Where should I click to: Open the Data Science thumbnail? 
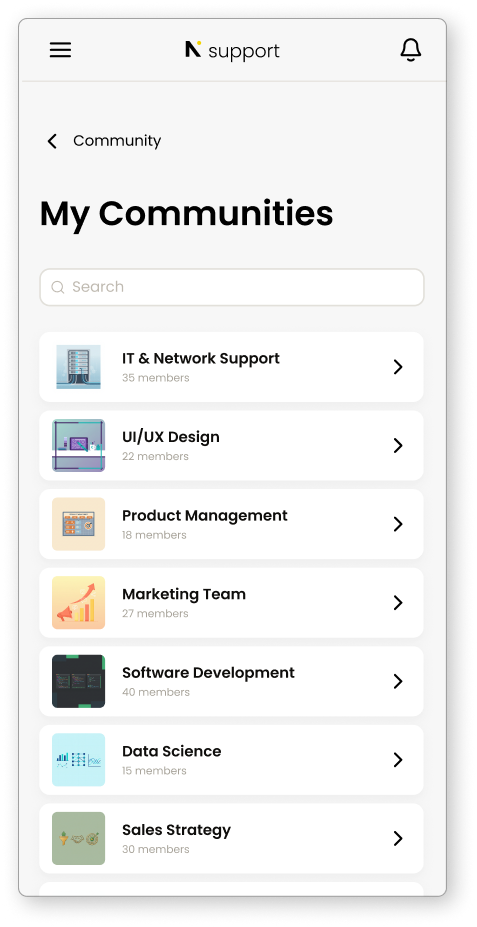79,760
